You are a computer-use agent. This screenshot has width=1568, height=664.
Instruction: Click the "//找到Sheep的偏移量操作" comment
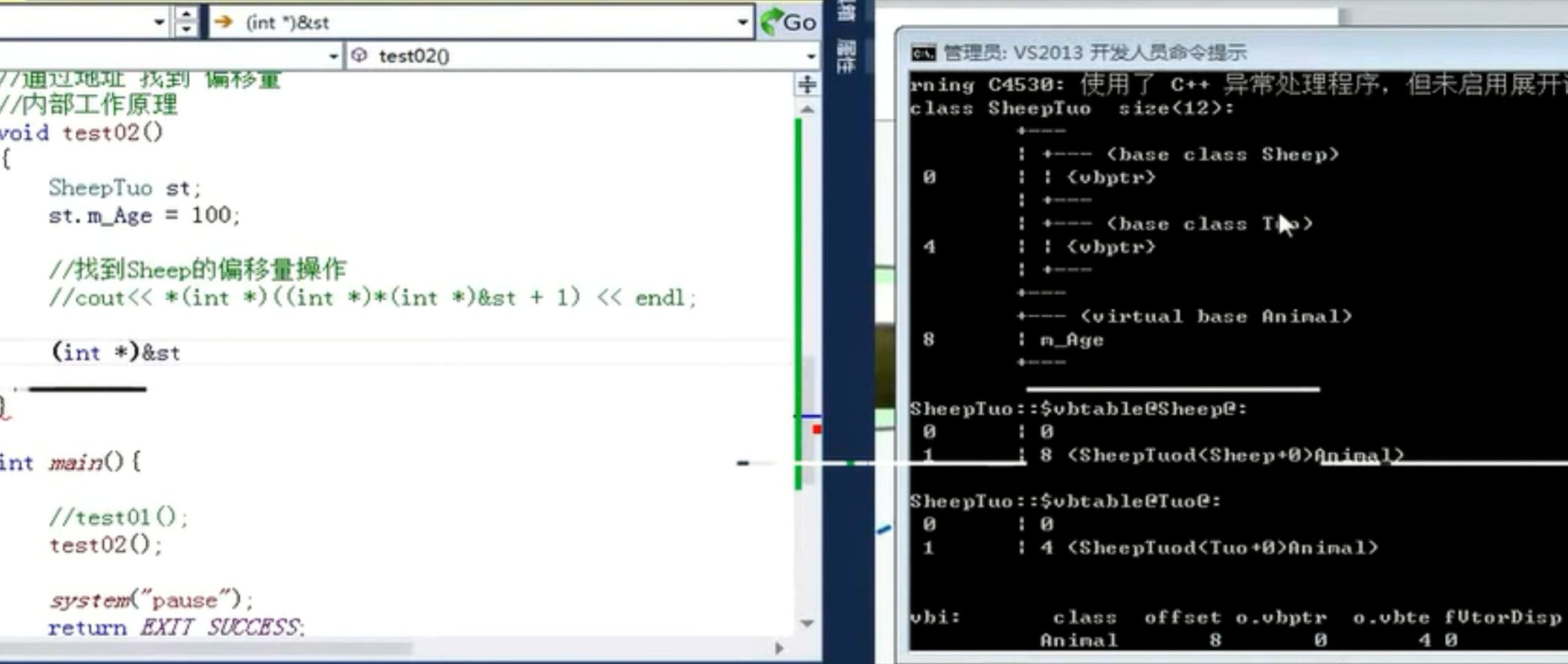[x=197, y=269]
